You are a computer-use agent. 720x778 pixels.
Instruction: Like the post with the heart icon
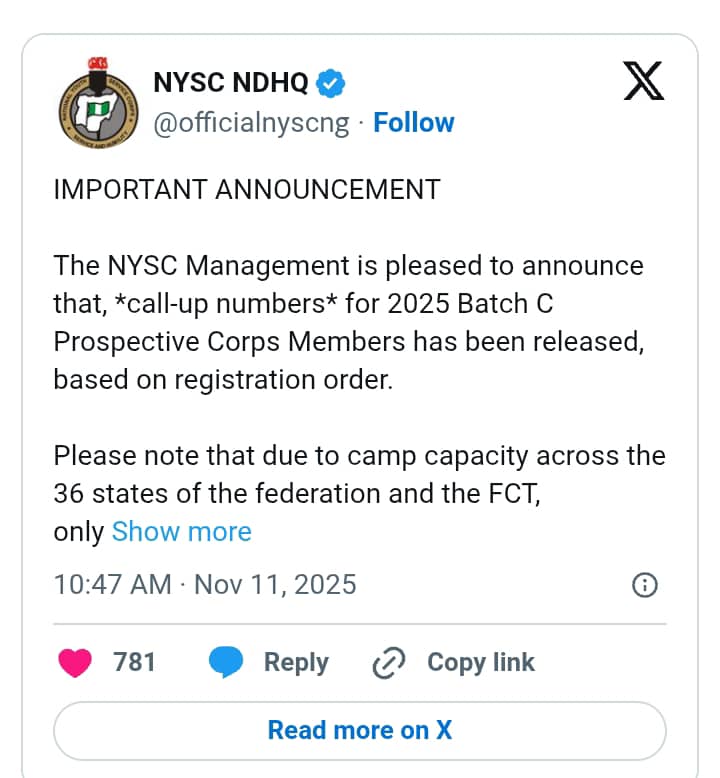coord(76,662)
